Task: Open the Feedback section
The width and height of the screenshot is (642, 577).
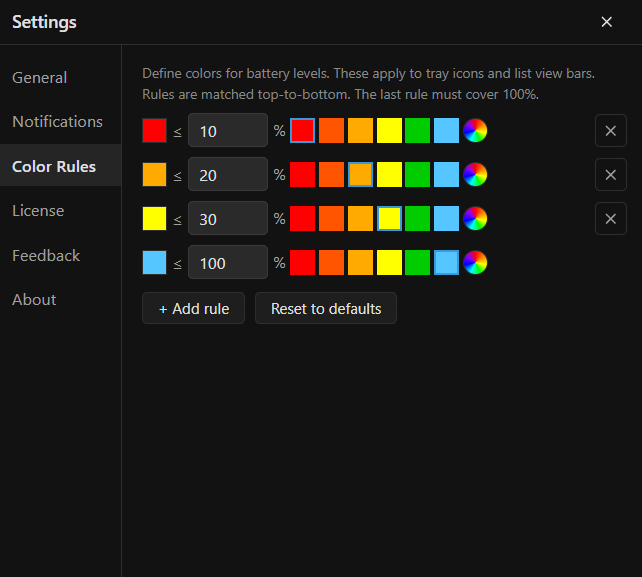Action: [61, 256]
